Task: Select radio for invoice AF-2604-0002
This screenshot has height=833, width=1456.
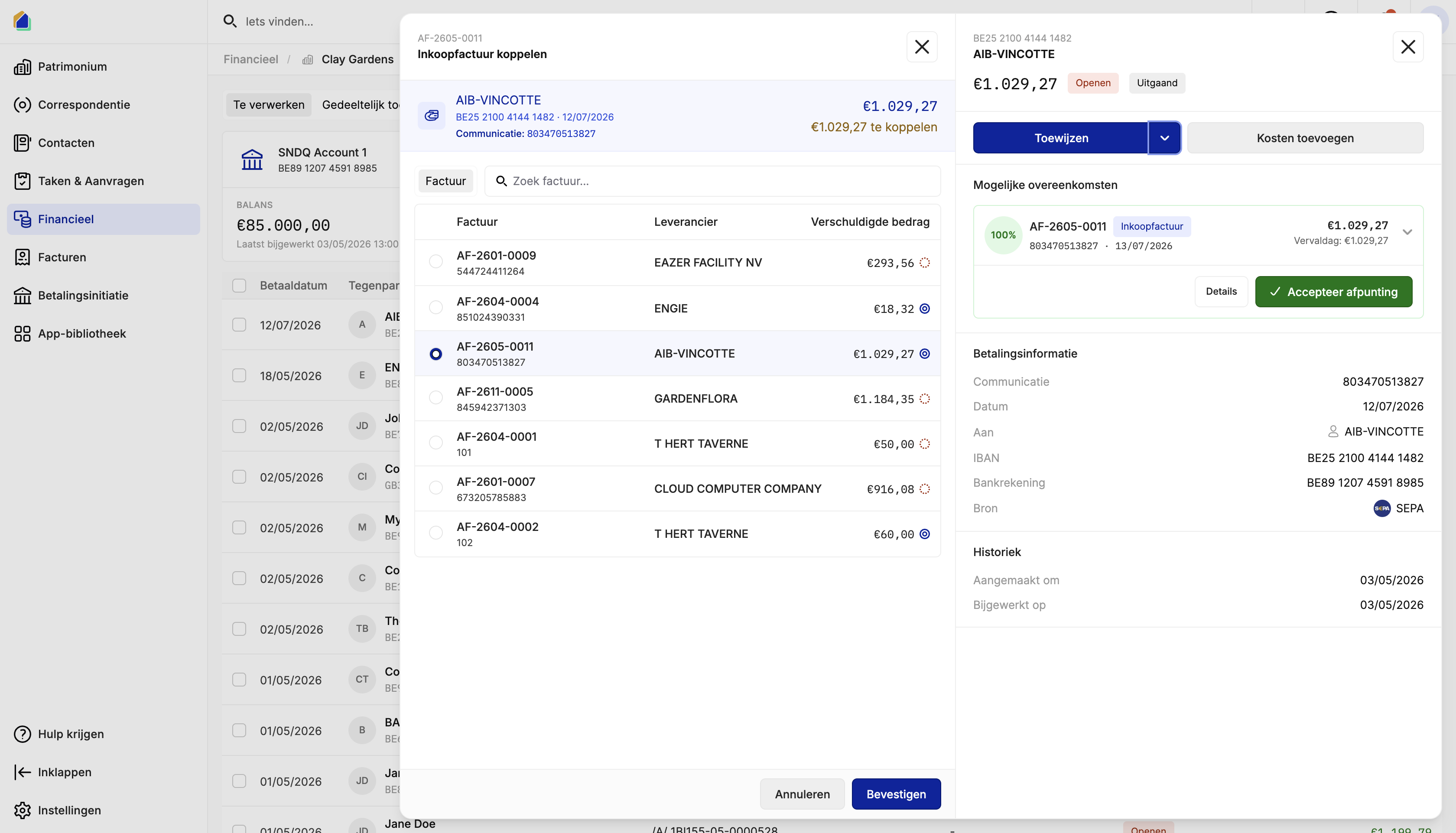Action: click(436, 533)
